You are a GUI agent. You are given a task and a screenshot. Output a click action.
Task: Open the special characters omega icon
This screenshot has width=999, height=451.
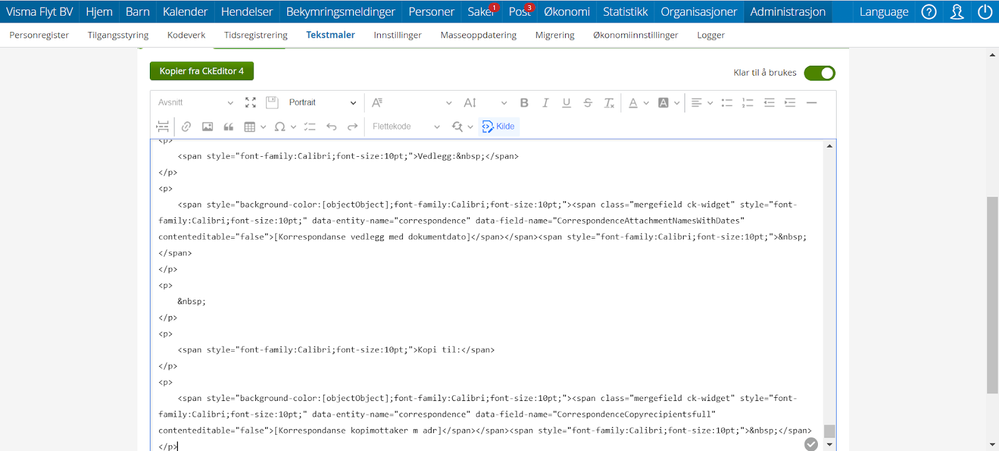(x=279, y=127)
